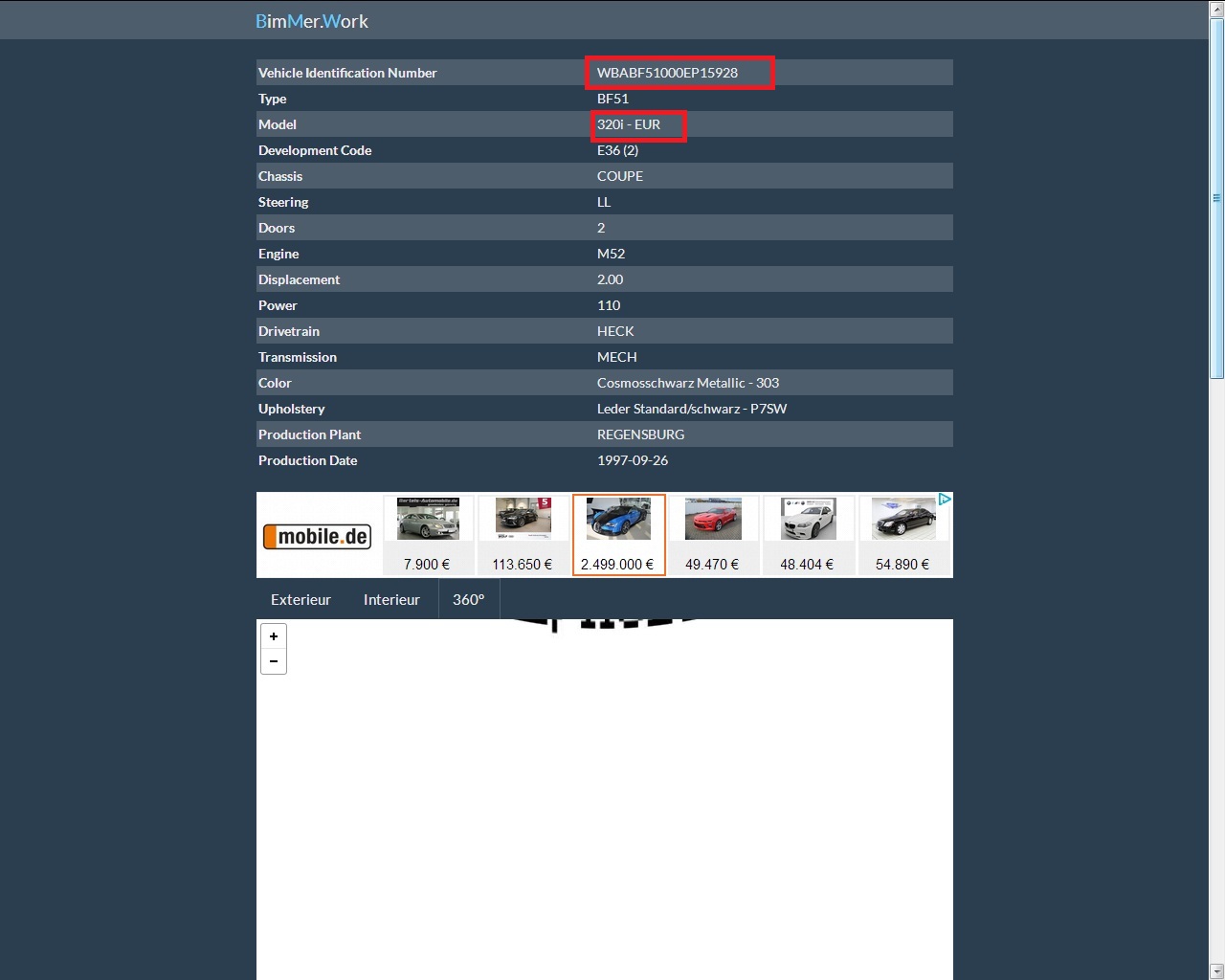Click the zoom out minus button

(x=274, y=661)
